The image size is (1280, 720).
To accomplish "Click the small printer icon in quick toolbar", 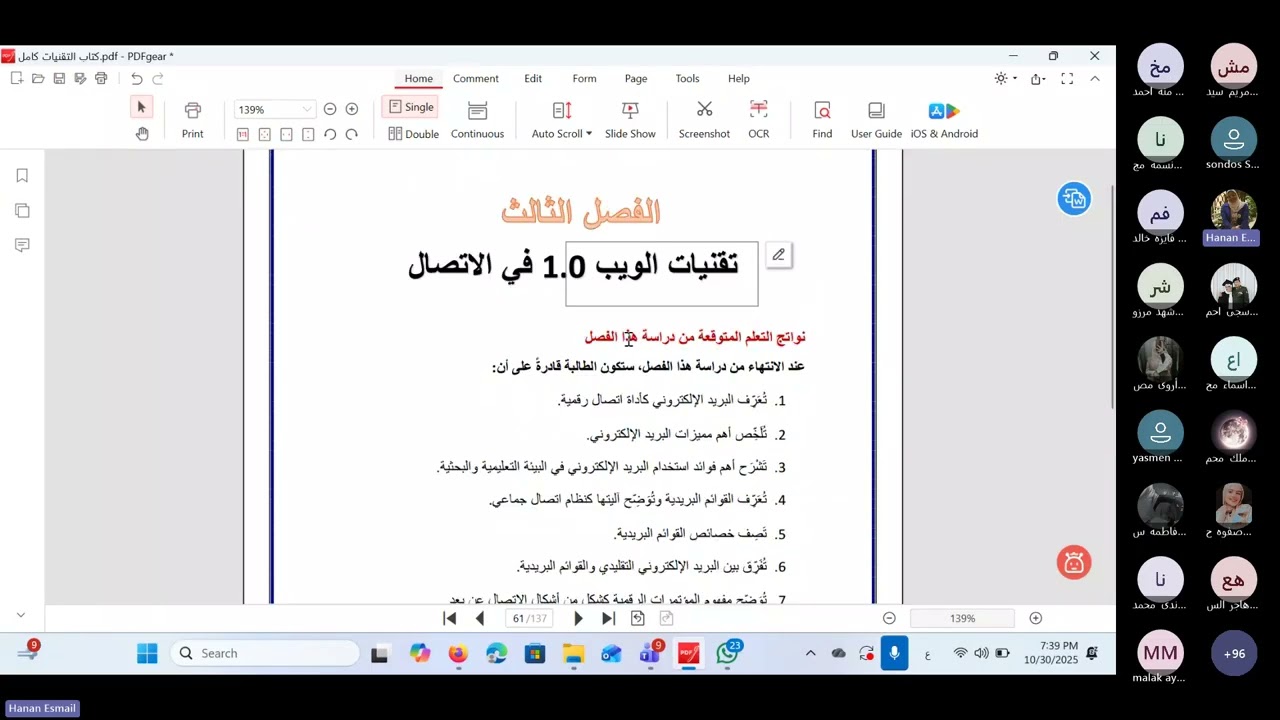I will pos(101,79).
